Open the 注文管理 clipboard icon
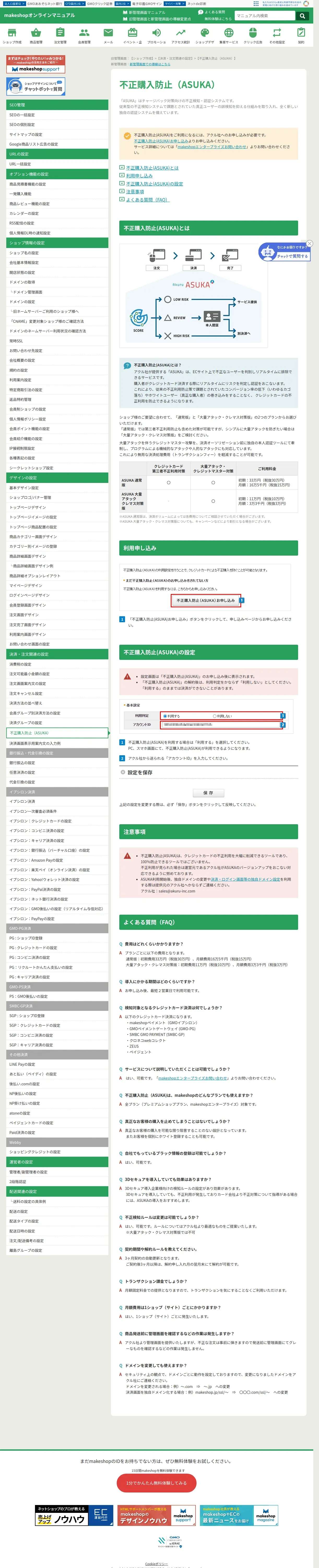The image size is (319, 1568). (x=60, y=36)
